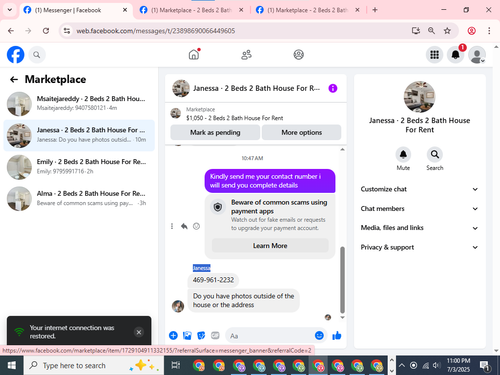This screenshot has width=500, height=375.
Task: Open Chrome three-dot menu
Action: click(489, 31)
